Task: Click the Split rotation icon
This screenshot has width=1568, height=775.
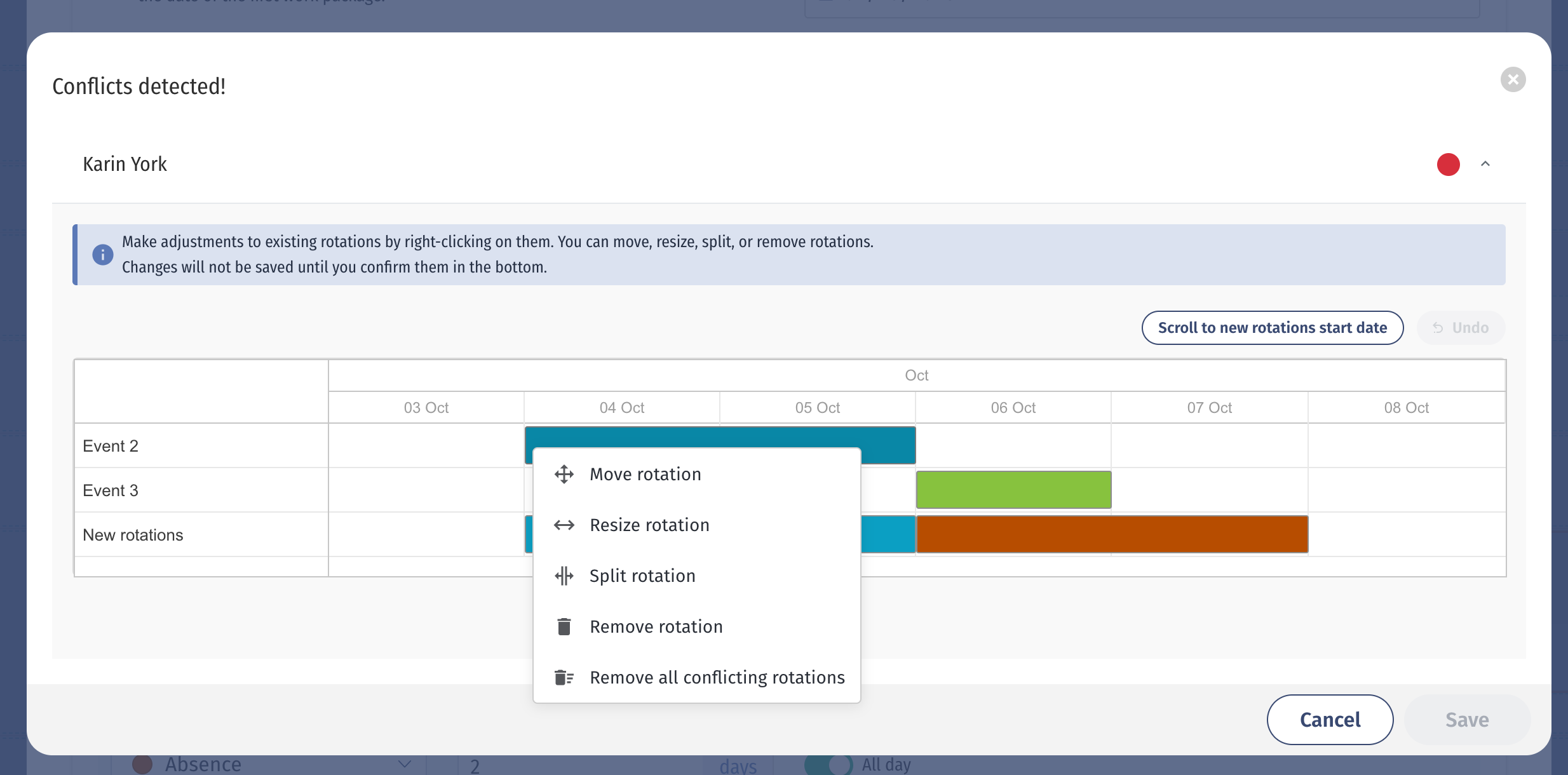Action: [564, 576]
